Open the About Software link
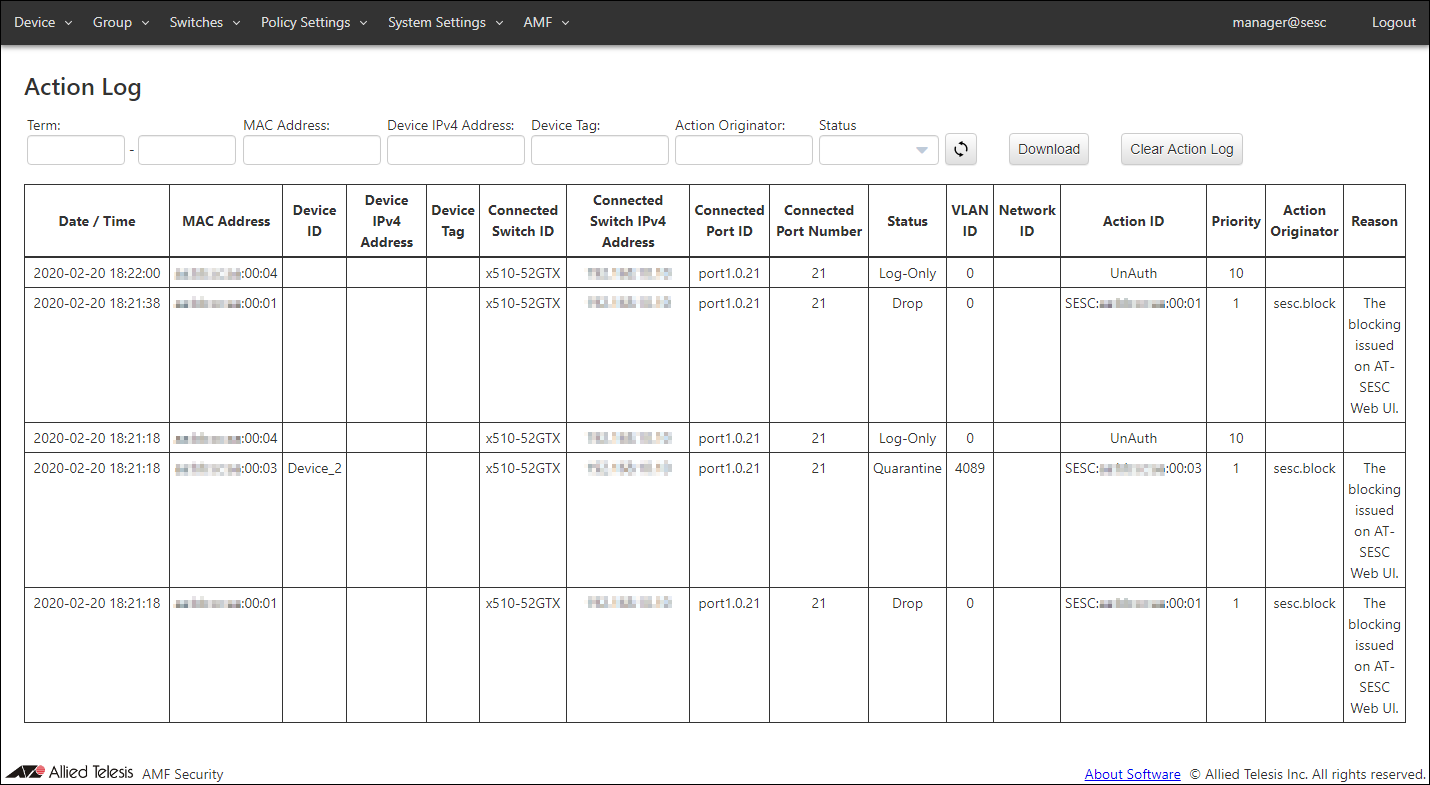 [x=1132, y=774]
